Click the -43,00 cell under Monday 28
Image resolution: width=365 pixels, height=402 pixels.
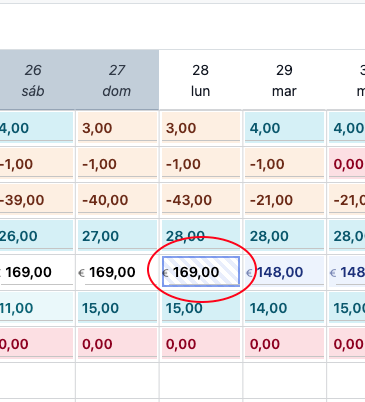(x=201, y=199)
